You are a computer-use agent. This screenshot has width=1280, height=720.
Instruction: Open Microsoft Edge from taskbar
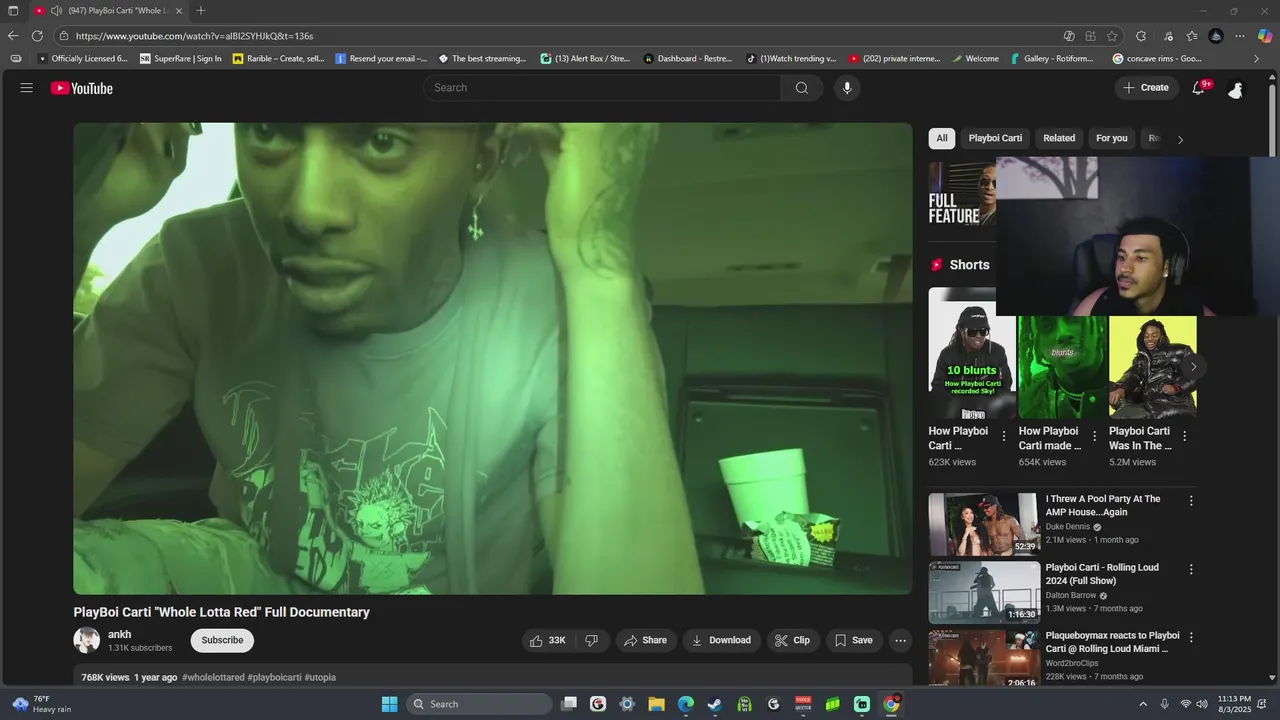tap(686, 704)
